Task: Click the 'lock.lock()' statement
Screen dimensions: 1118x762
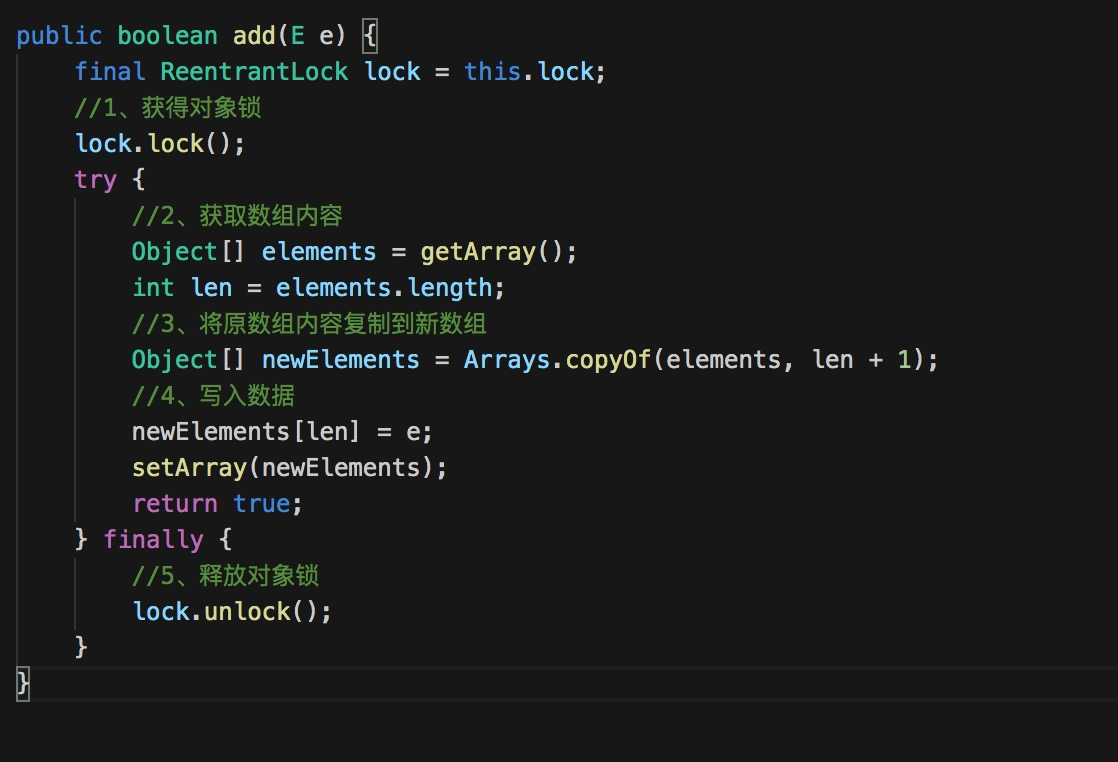Action: [x=160, y=144]
